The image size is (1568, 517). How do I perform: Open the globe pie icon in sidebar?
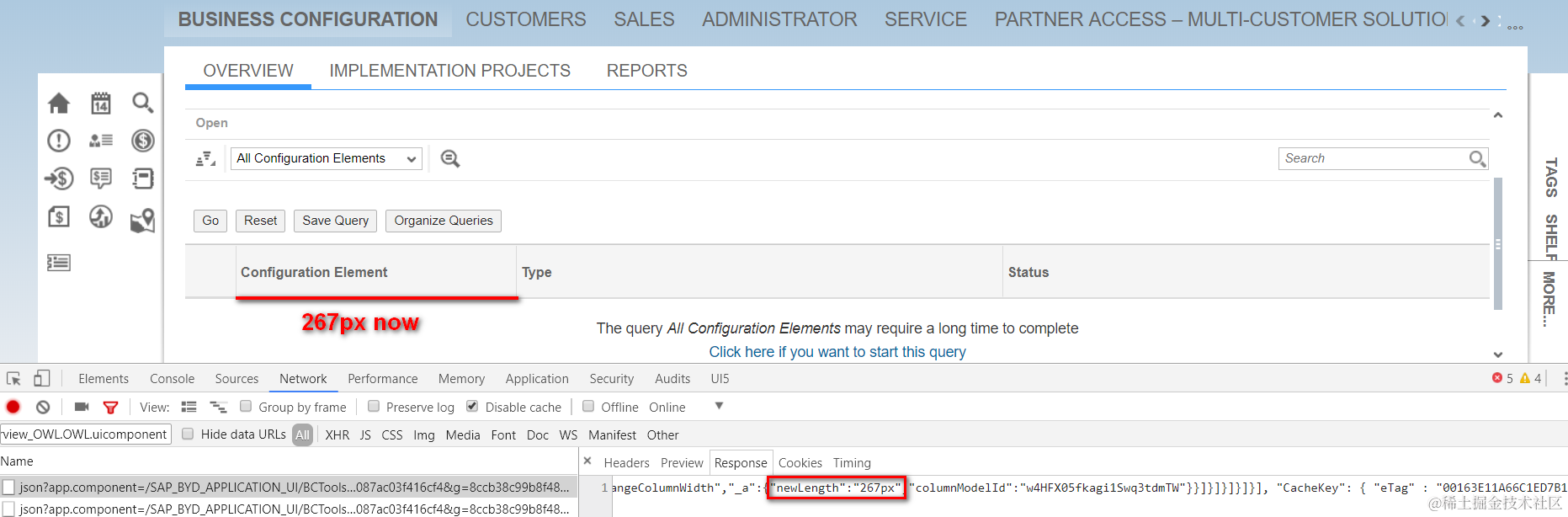[x=101, y=217]
